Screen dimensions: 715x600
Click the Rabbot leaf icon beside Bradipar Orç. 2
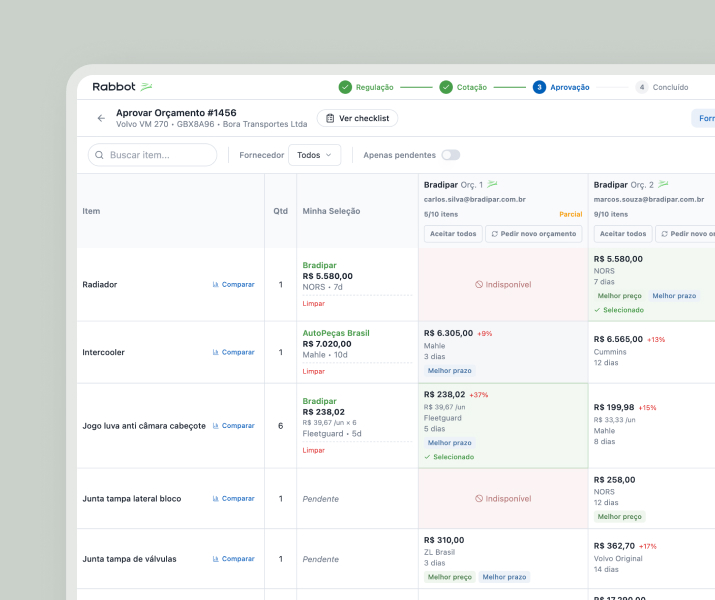tap(663, 184)
